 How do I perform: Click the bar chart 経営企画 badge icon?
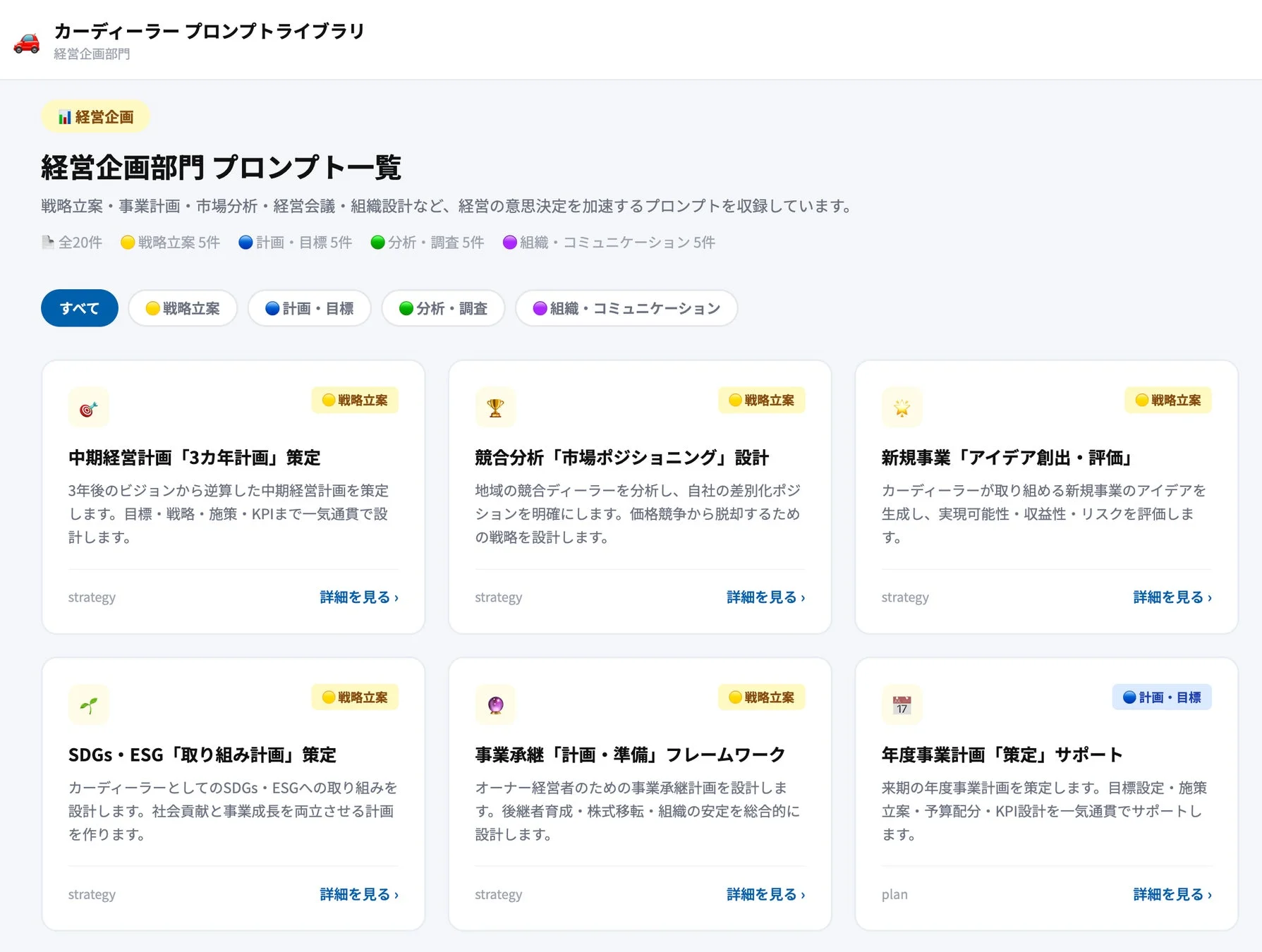[x=63, y=116]
